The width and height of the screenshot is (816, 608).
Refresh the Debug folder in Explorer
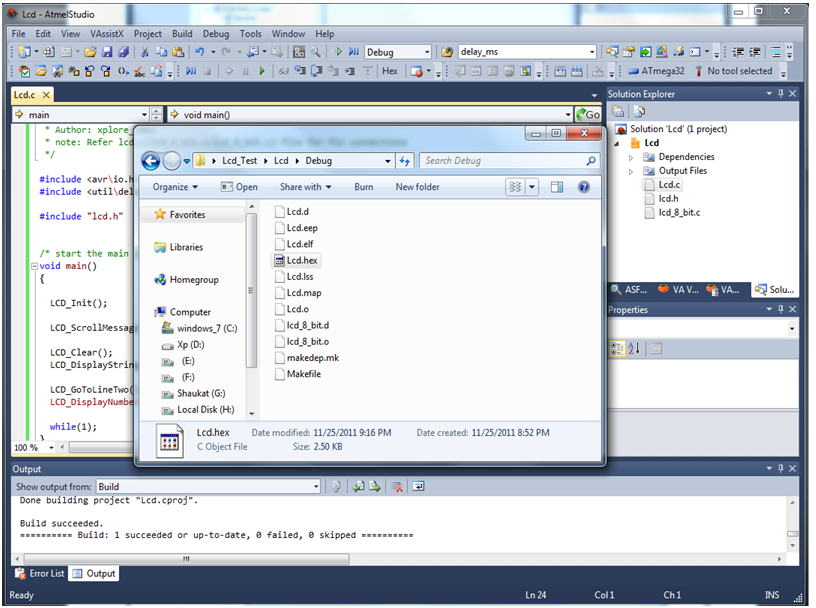click(x=405, y=161)
